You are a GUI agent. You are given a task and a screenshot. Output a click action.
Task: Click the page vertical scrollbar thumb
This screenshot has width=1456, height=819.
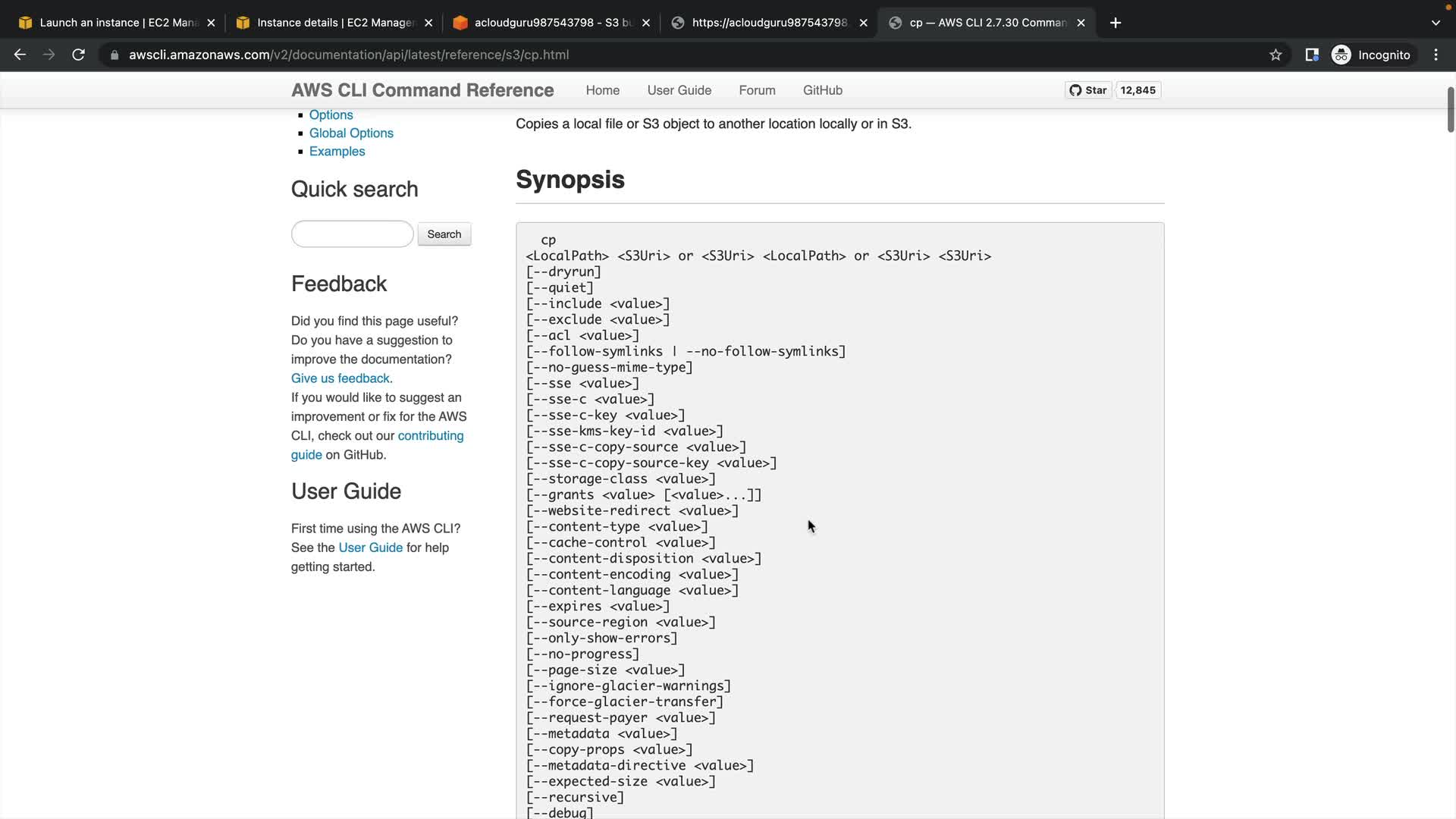[x=1450, y=110]
